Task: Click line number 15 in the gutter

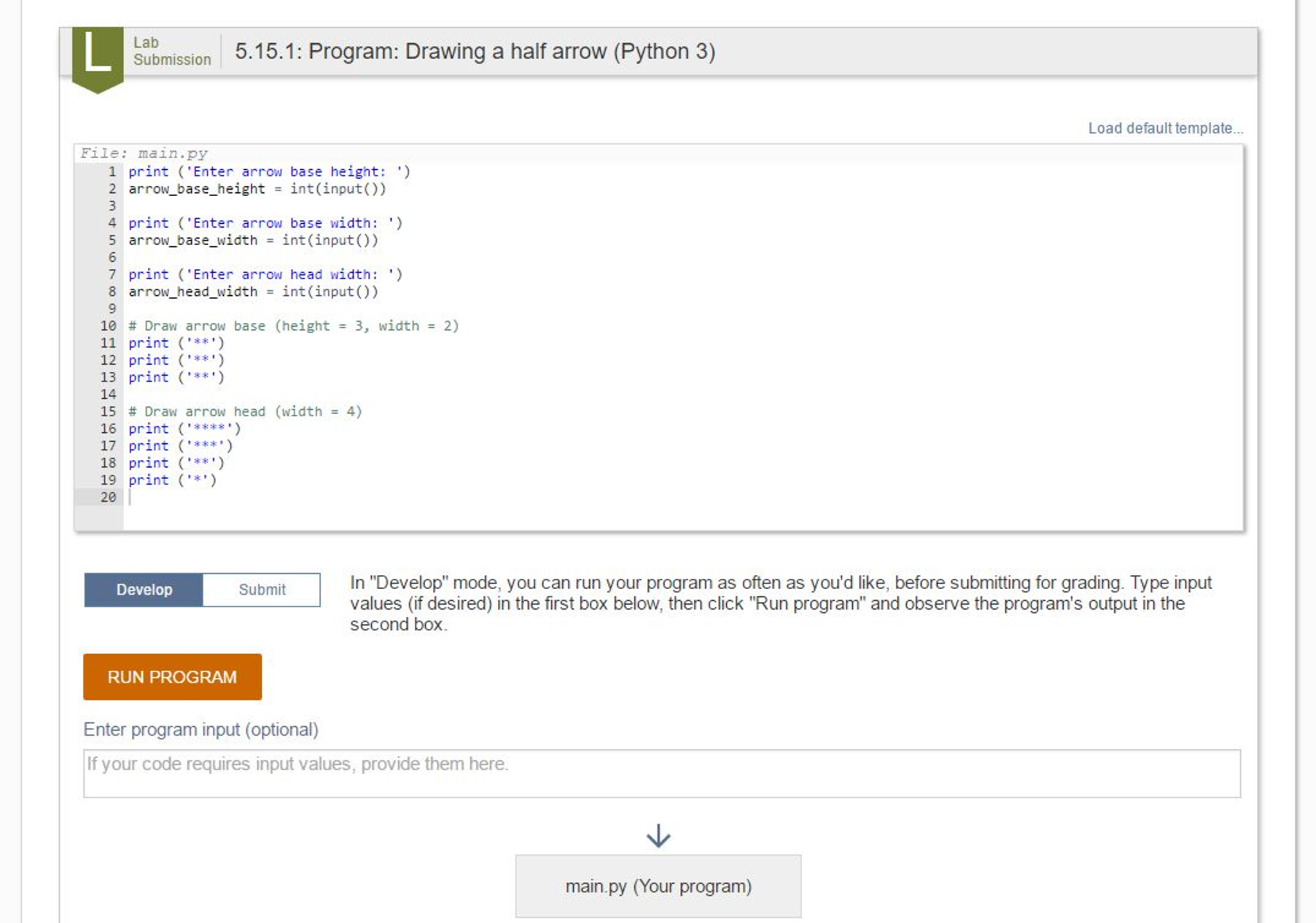Action: point(108,412)
